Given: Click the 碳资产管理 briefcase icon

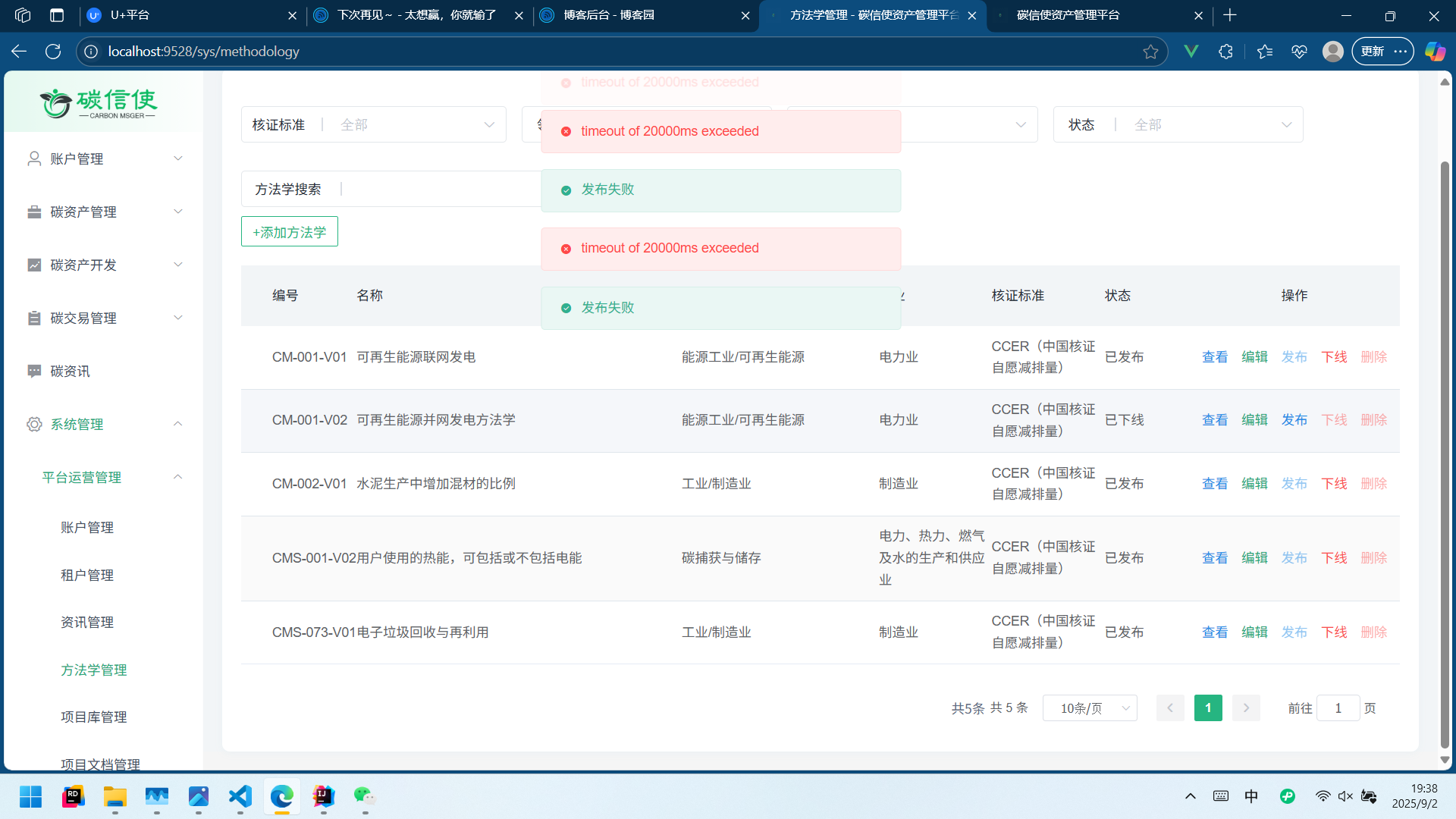Looking at the screenshot, I should click(34, 212).
